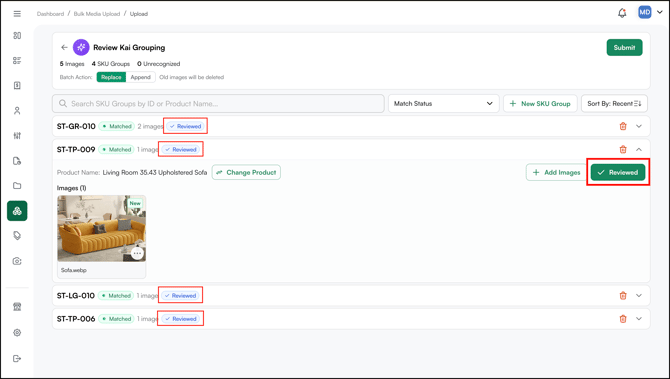Screen dimensions: 670x379
Task: Delete the ST-TP-006 SKU group
Action: [623, 318]
